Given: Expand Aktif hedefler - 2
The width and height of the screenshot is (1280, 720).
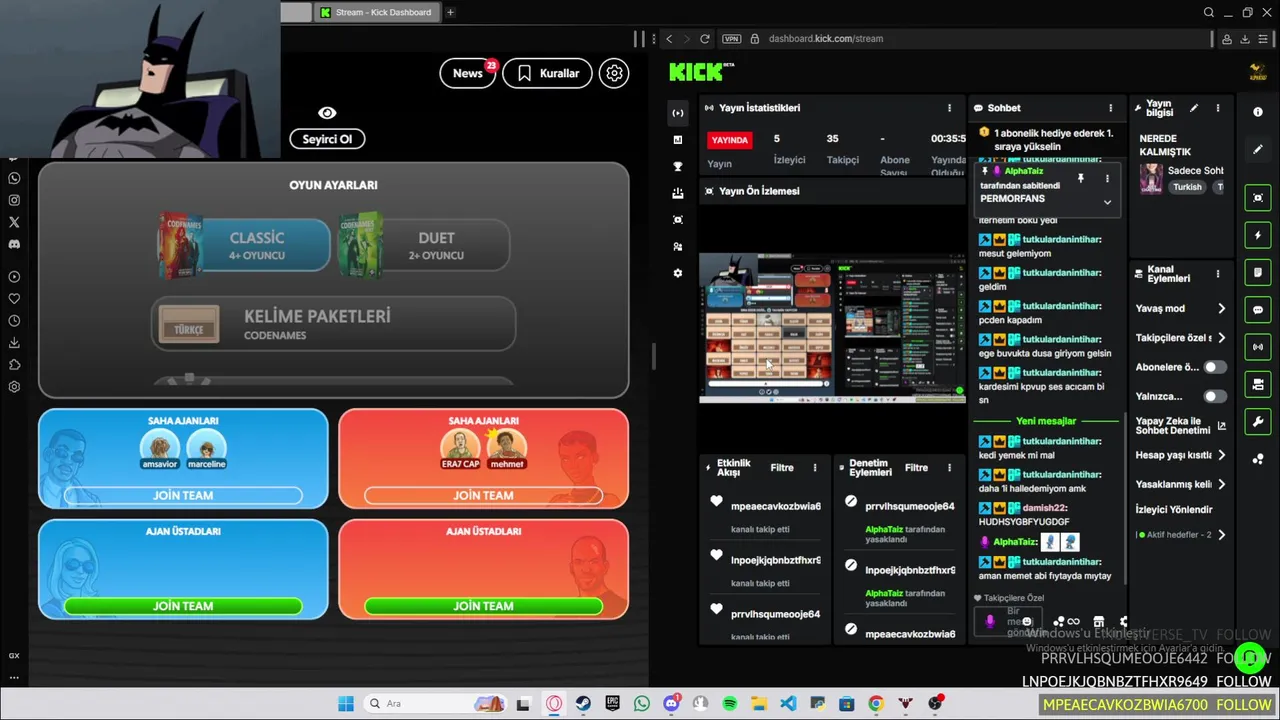Looking at the screenshot, I should click(1221, 535).
